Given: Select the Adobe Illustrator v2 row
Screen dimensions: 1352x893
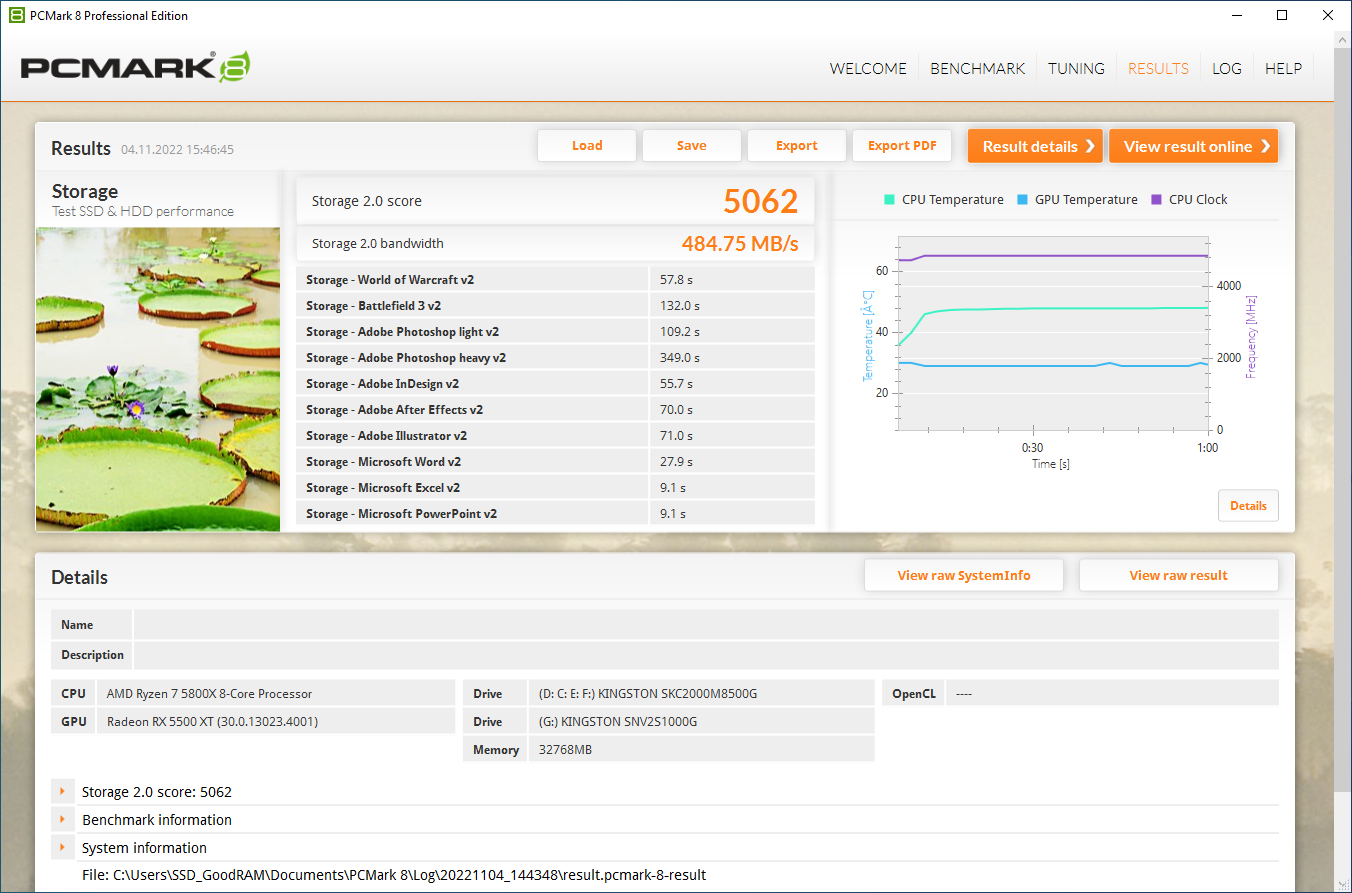Looking at the screenshot, I should tap(555, 436).
